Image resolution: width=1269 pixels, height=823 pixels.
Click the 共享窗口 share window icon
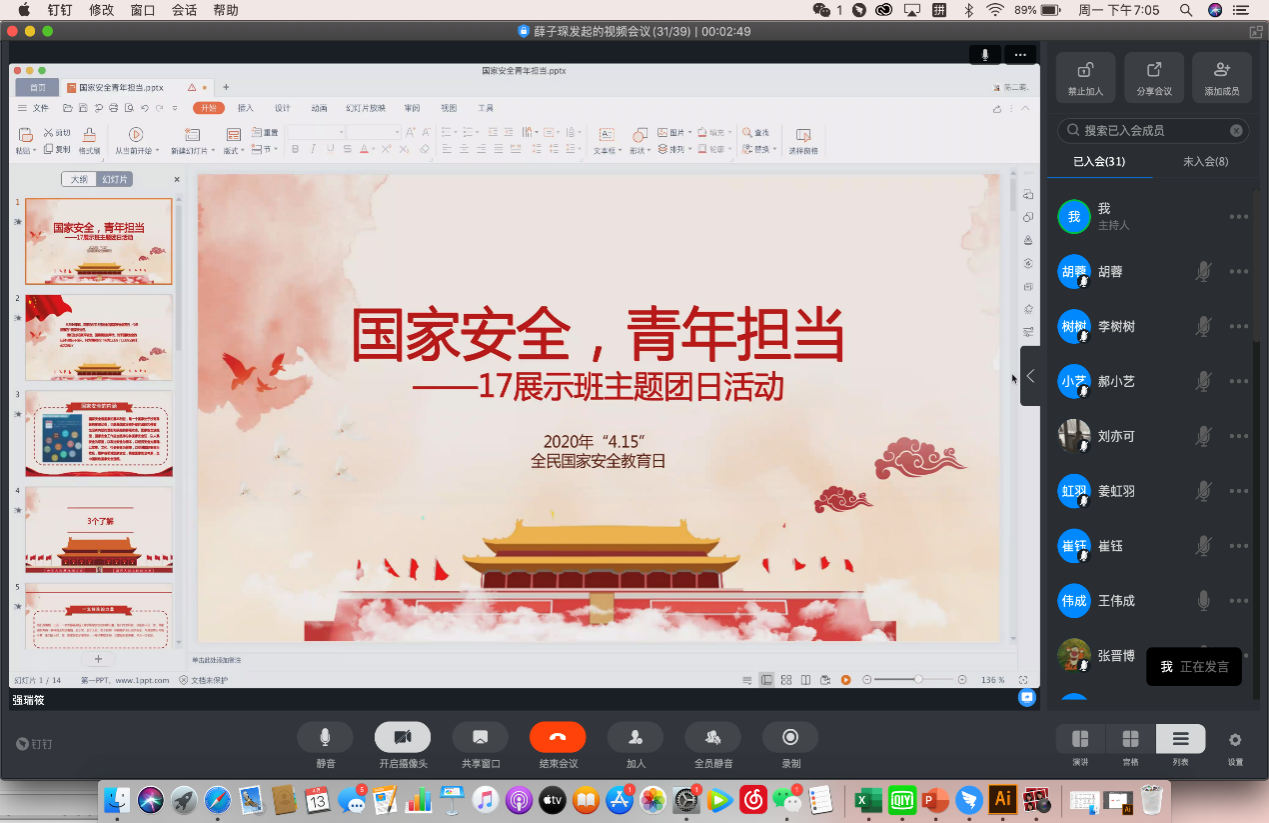pyautogui.click(x=480, y=738)
